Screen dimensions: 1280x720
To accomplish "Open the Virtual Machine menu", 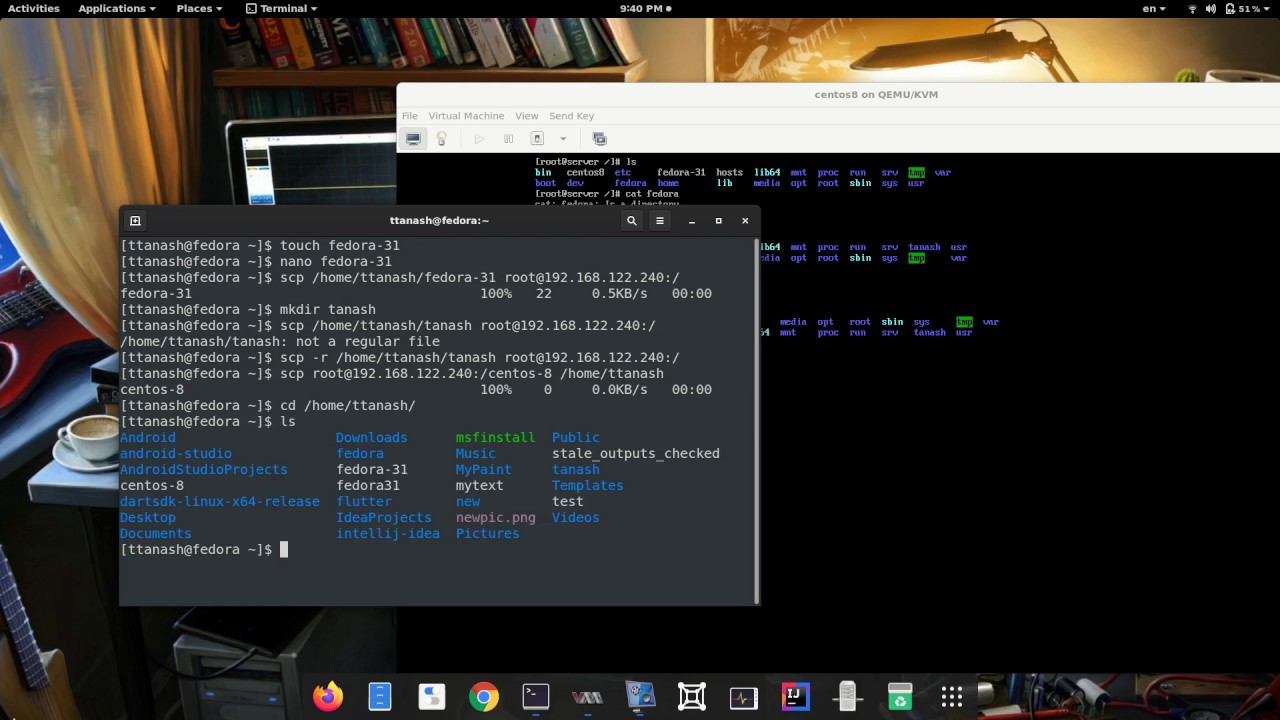I will (x=466, y=116).
